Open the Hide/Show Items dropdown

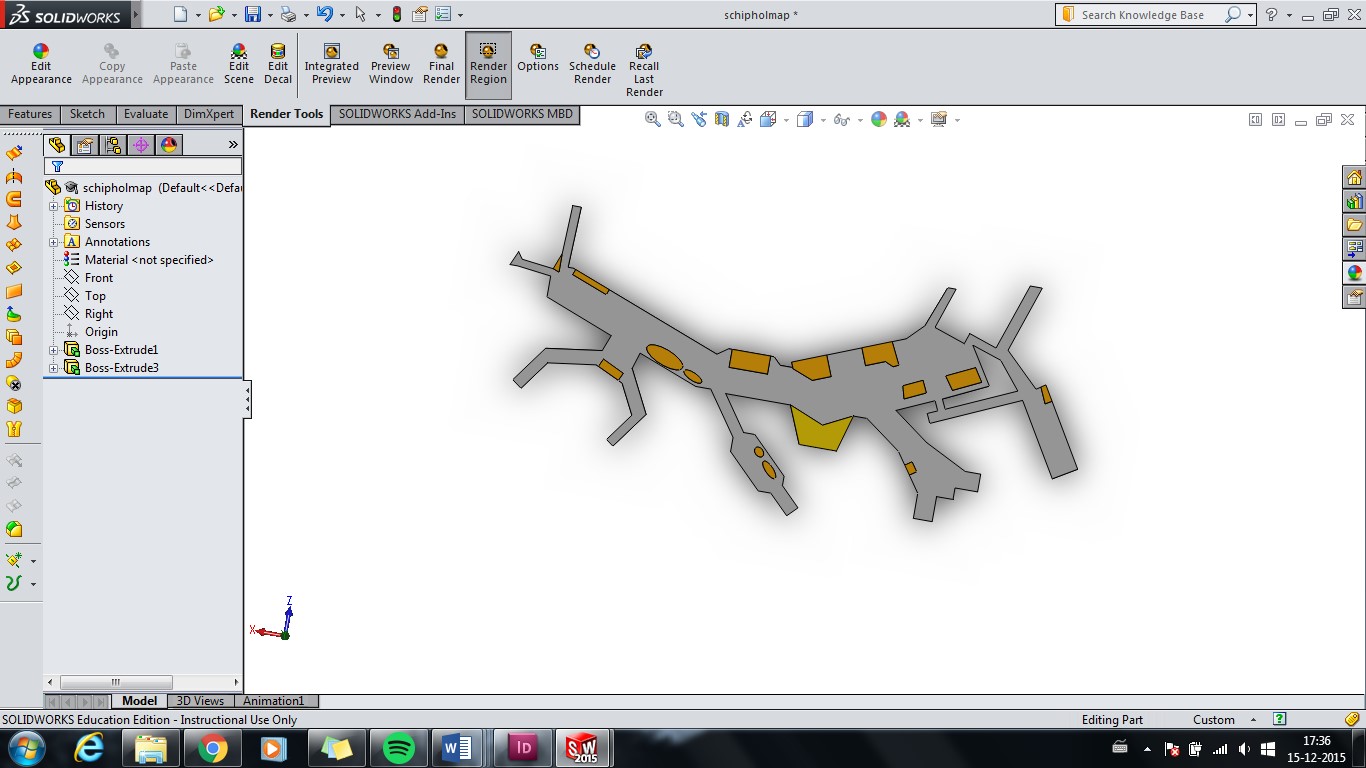860,120
